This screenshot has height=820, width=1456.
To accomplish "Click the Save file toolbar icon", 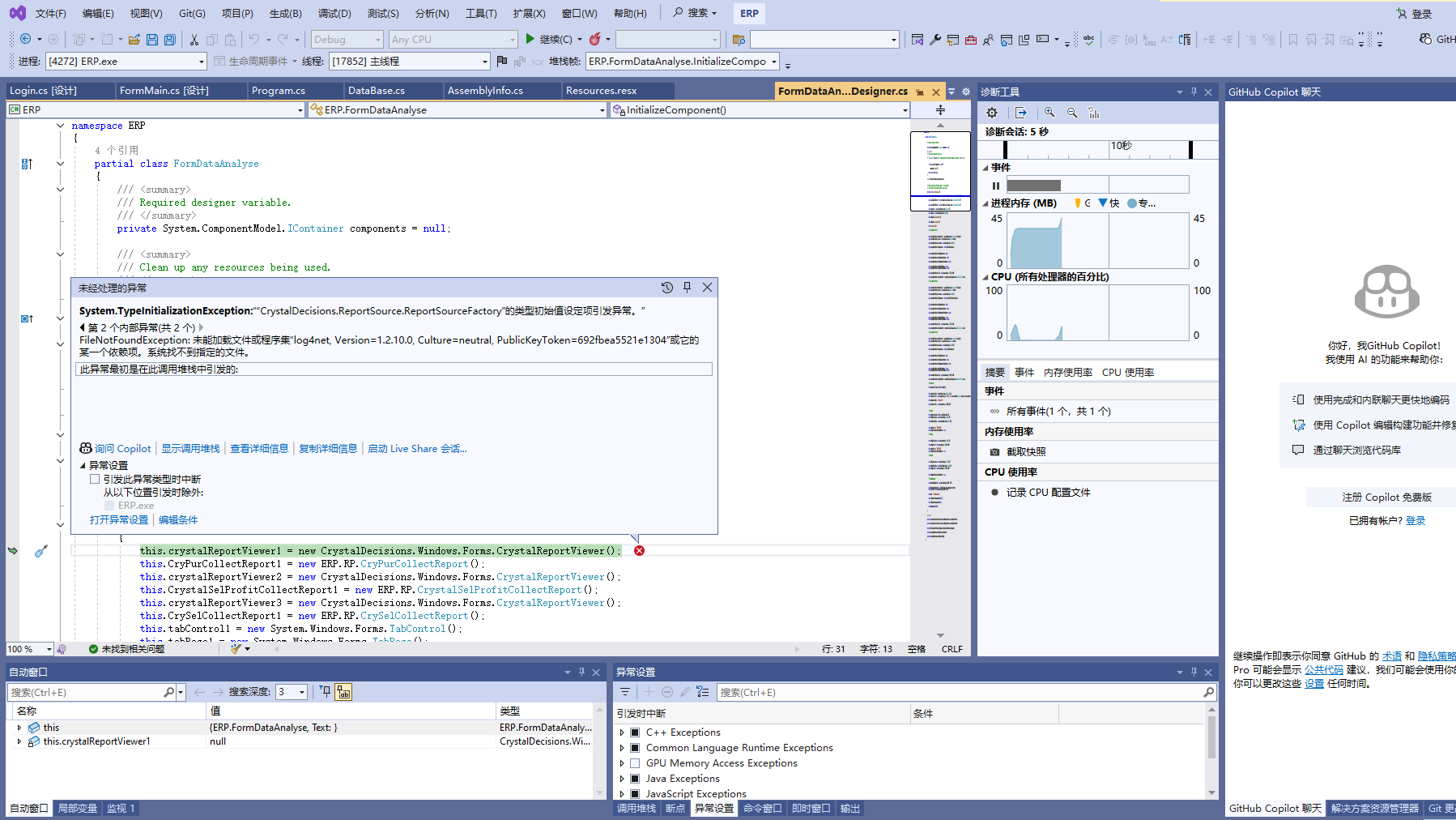I will click(152, 39).
